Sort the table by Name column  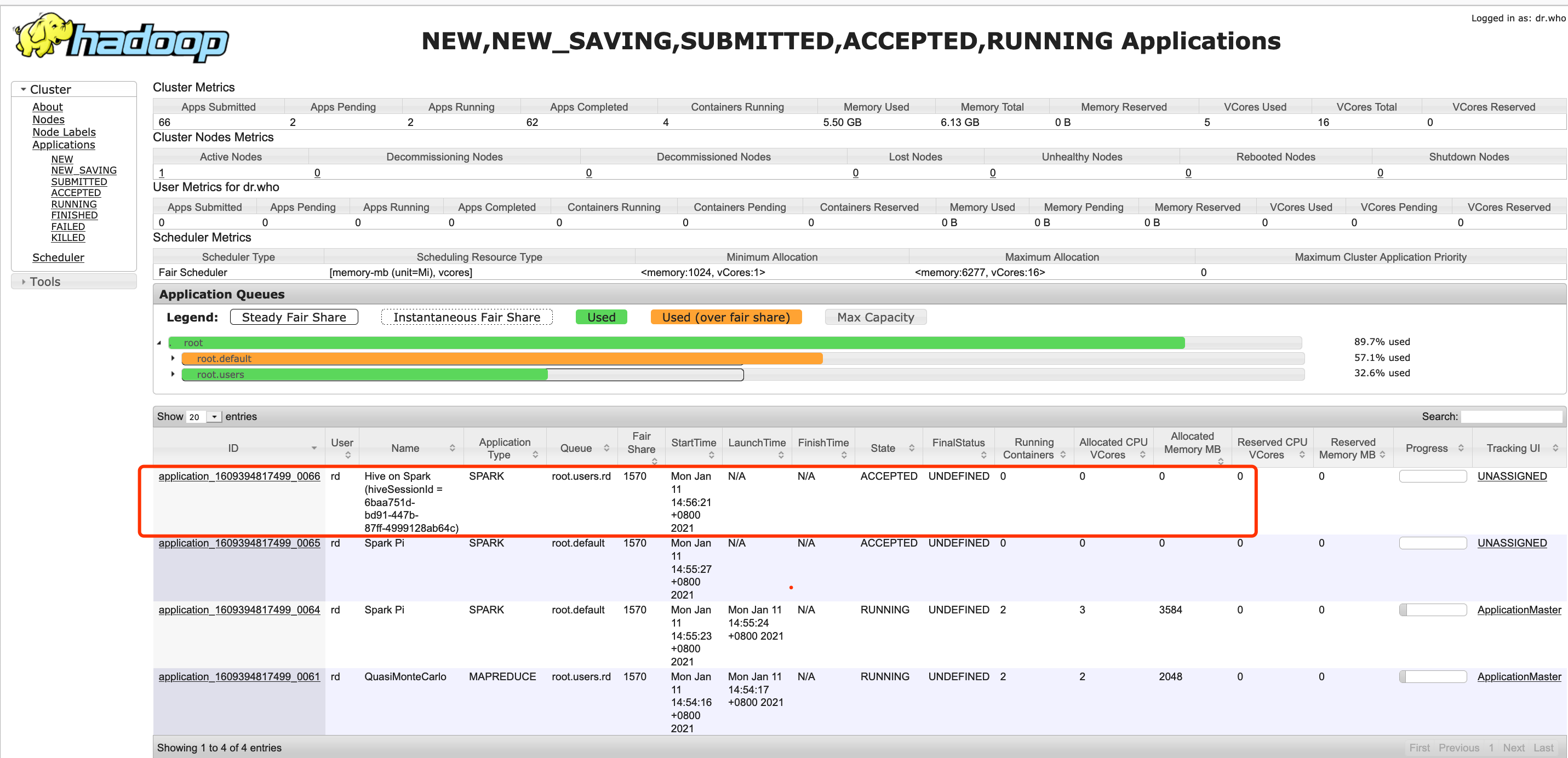coord(411,448)
